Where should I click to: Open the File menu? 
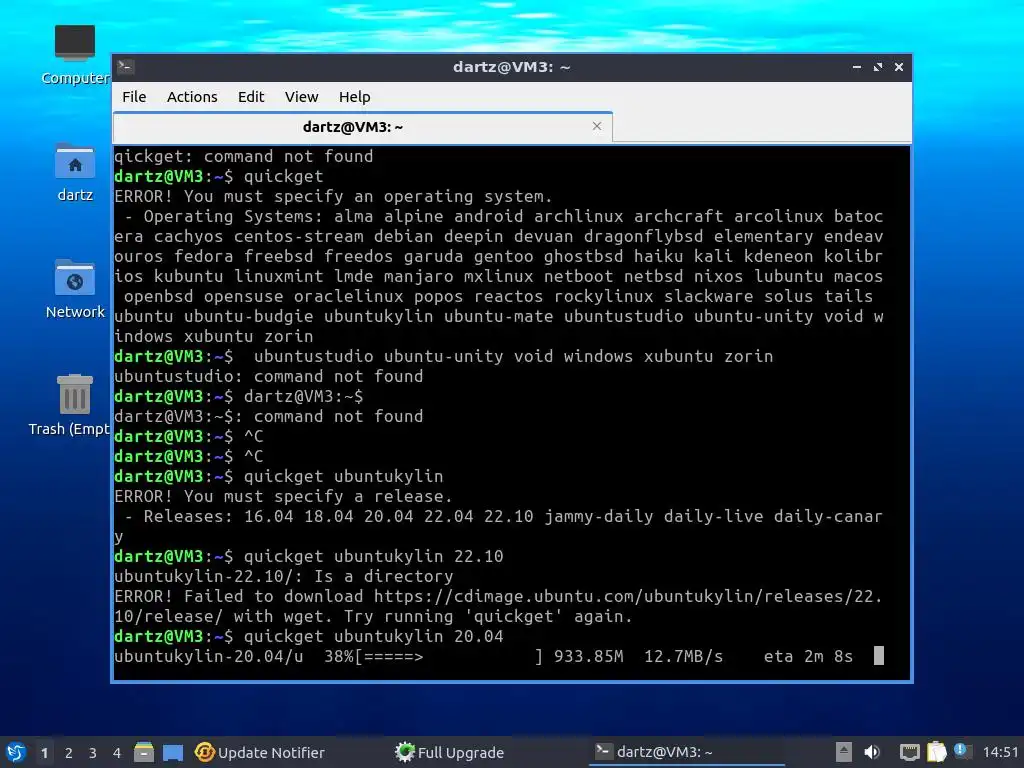coord(134,97)
